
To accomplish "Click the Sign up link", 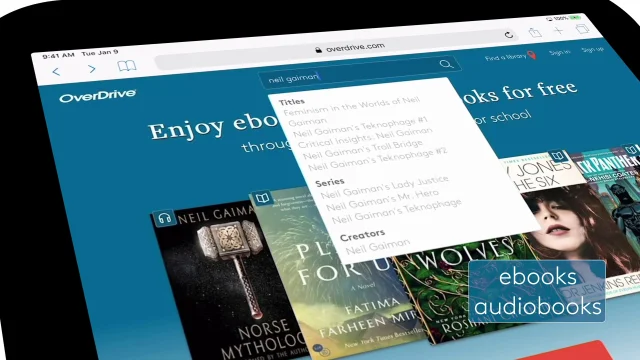I will (x=592, y=50).
